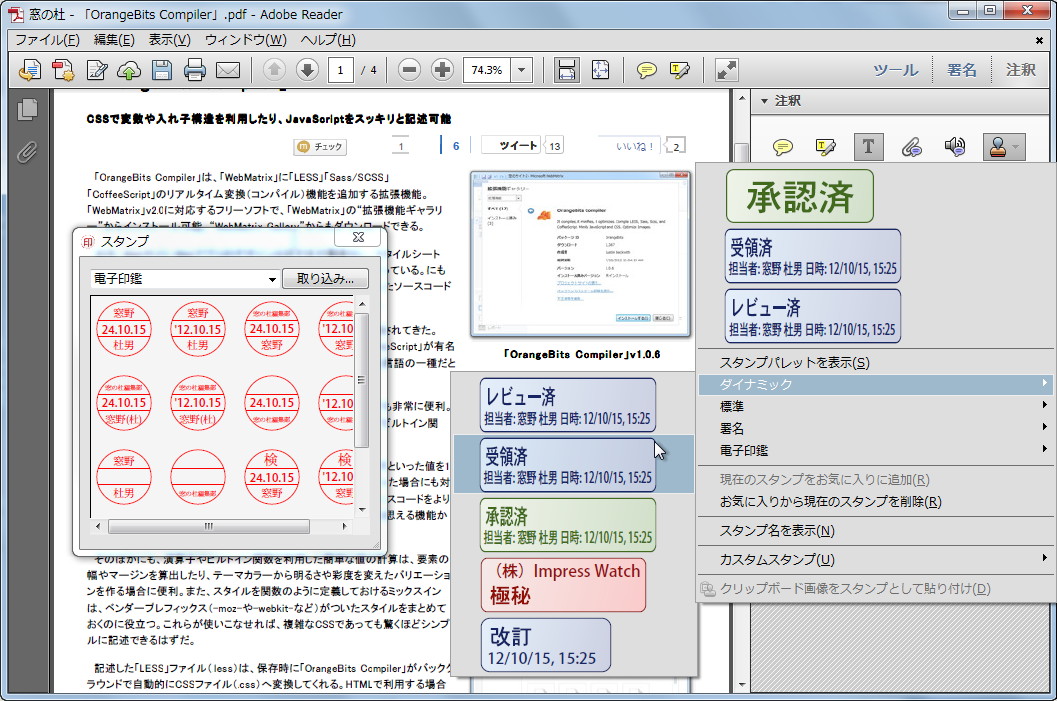Open the zoom percentage dropdown
Screen dimensions: 1057x701
coord(521,69)
